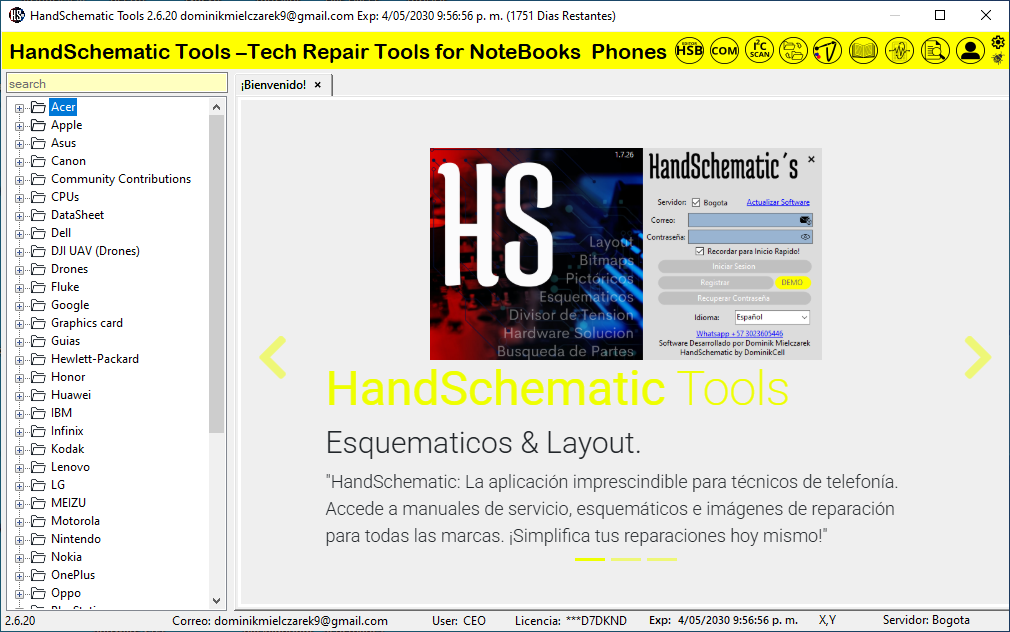
Task: Click the DataSheet folder icon
Action: tap(39, 215)
